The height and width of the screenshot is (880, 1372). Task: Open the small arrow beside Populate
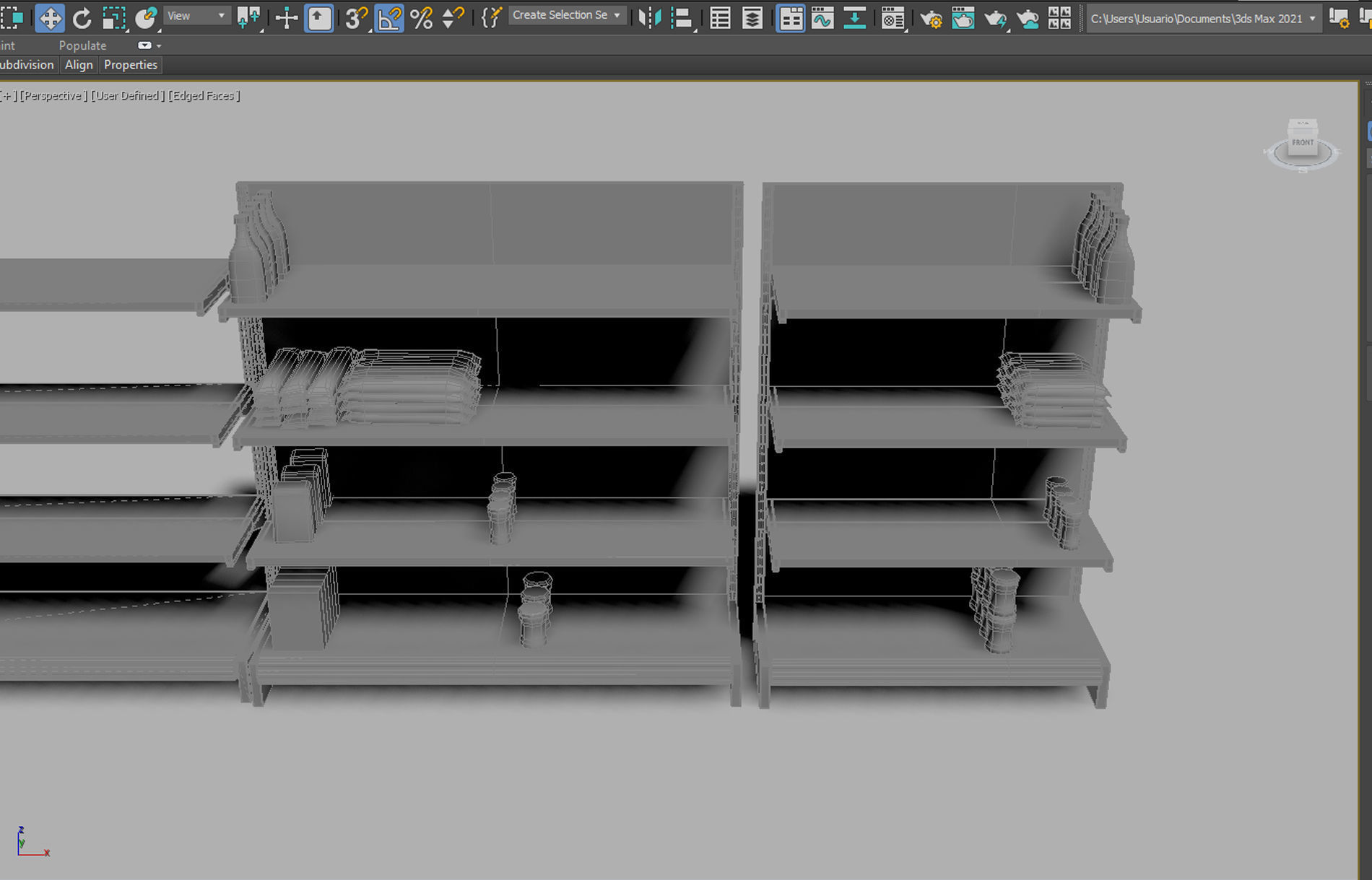click(x=159, y=45)
